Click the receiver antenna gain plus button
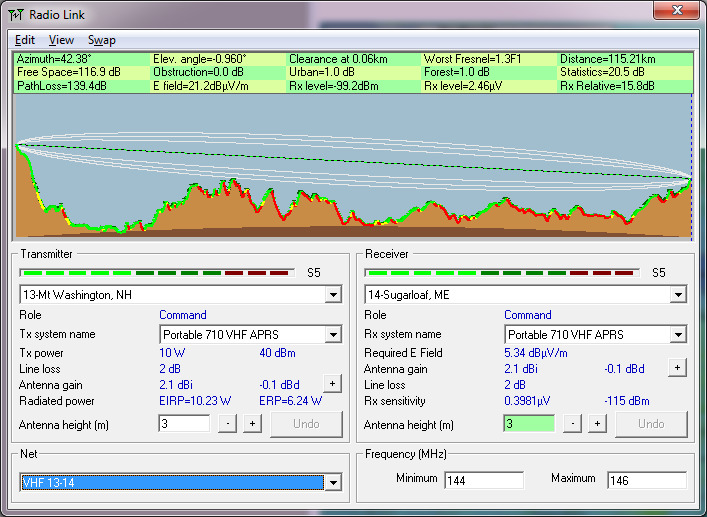The image size is (707, 517). point(677,368)
